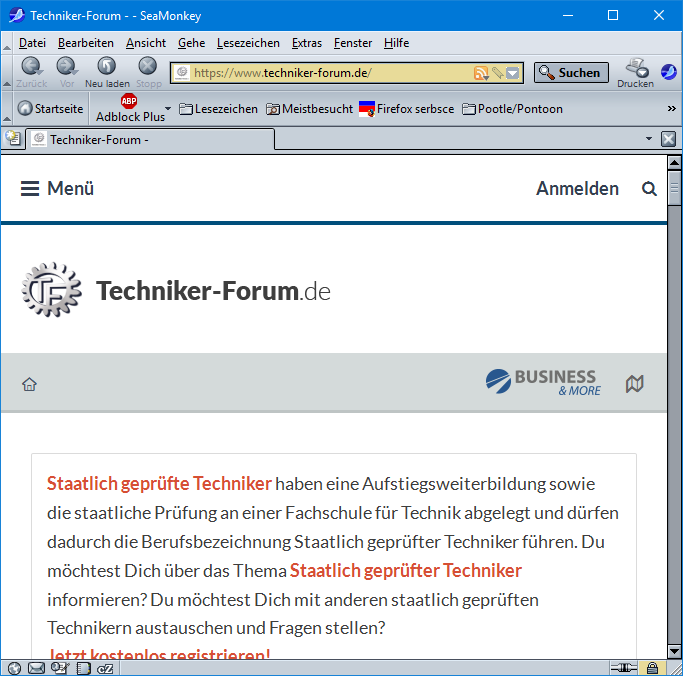This screenshot has height=676, width=683.
Task: Close the current tab with the X
Action: pos(669,139)
